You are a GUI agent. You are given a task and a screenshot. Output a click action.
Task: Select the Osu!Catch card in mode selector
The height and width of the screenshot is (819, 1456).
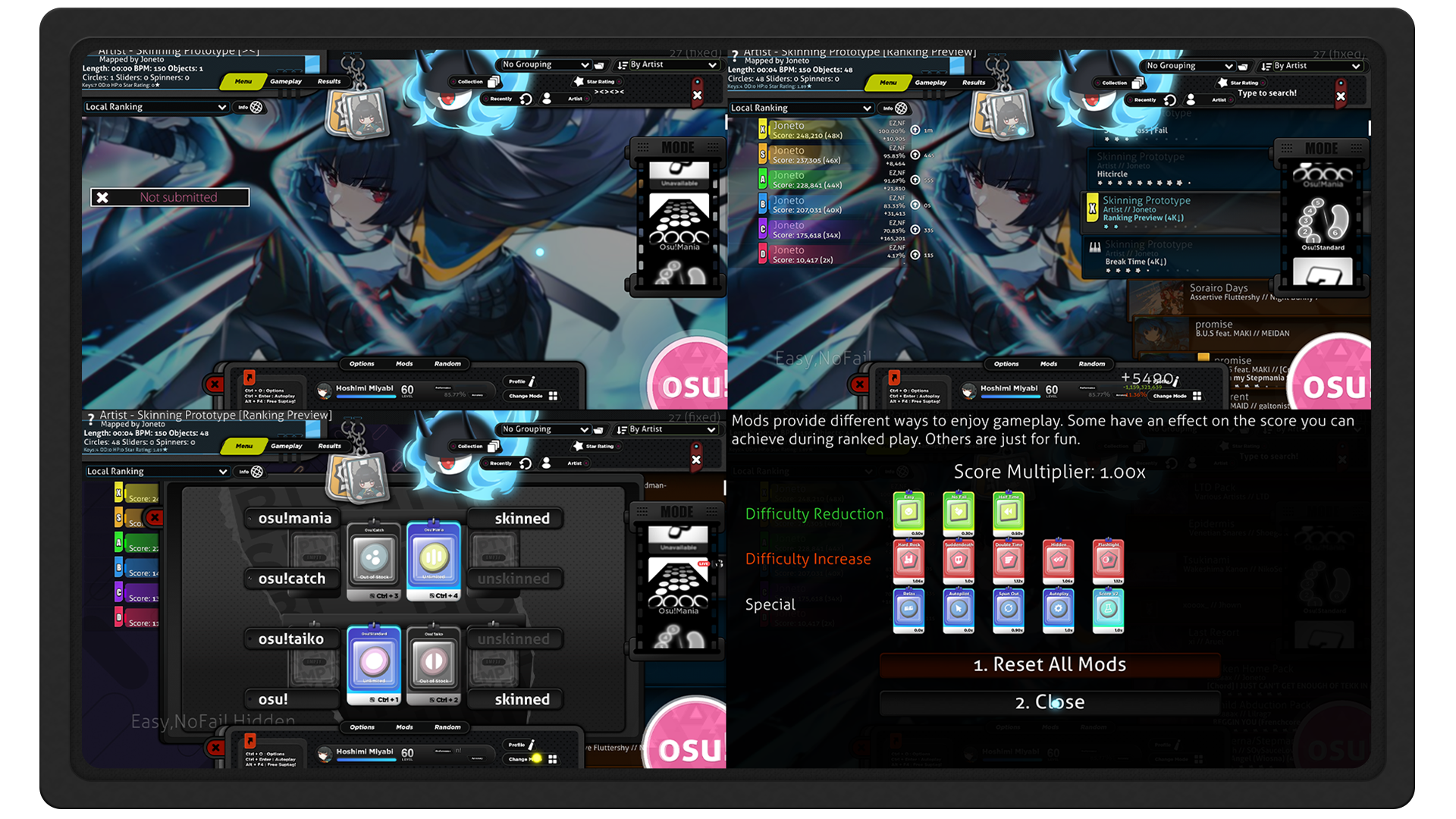tap(374, 561)
